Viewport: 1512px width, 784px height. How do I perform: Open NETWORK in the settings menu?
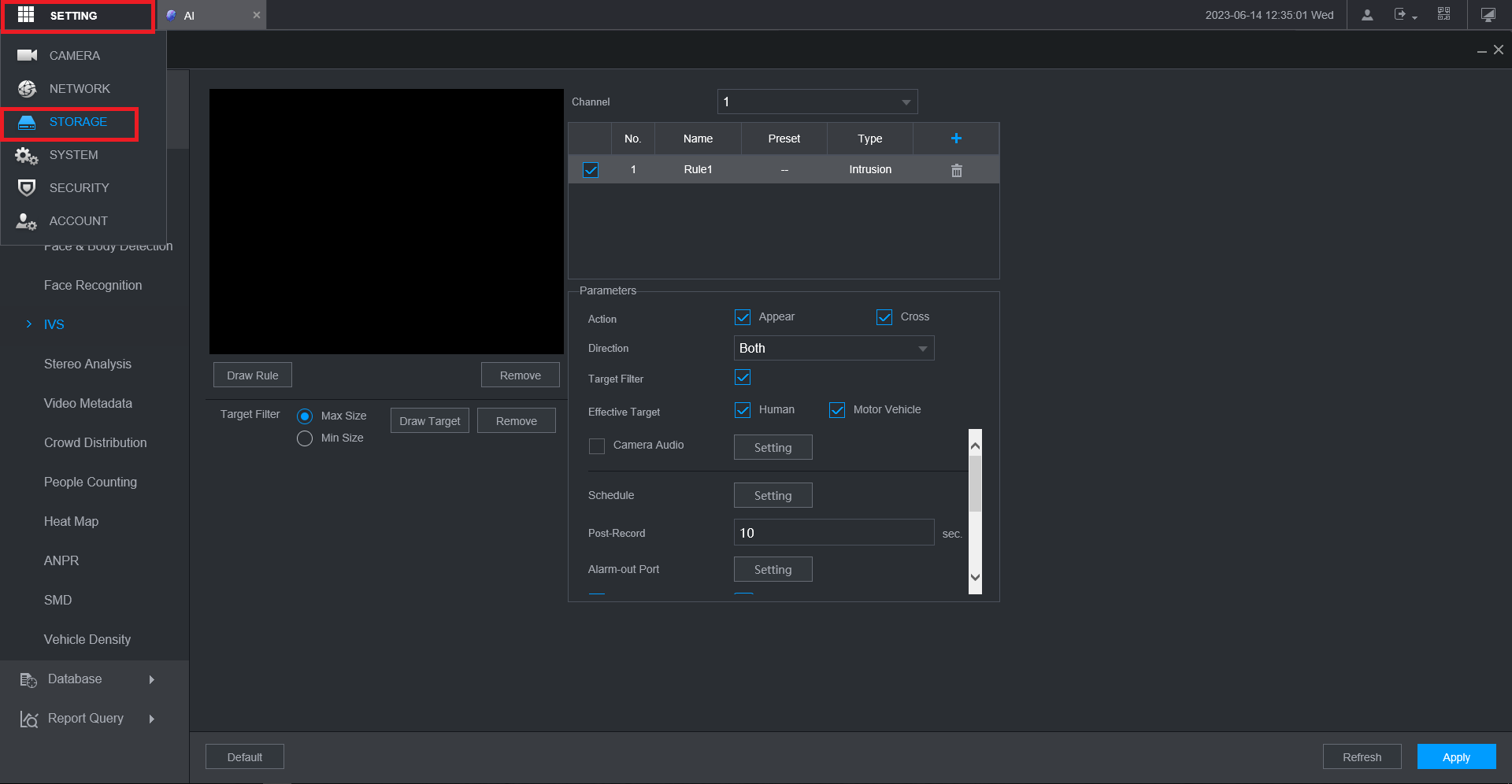click(x=79, y=89)
